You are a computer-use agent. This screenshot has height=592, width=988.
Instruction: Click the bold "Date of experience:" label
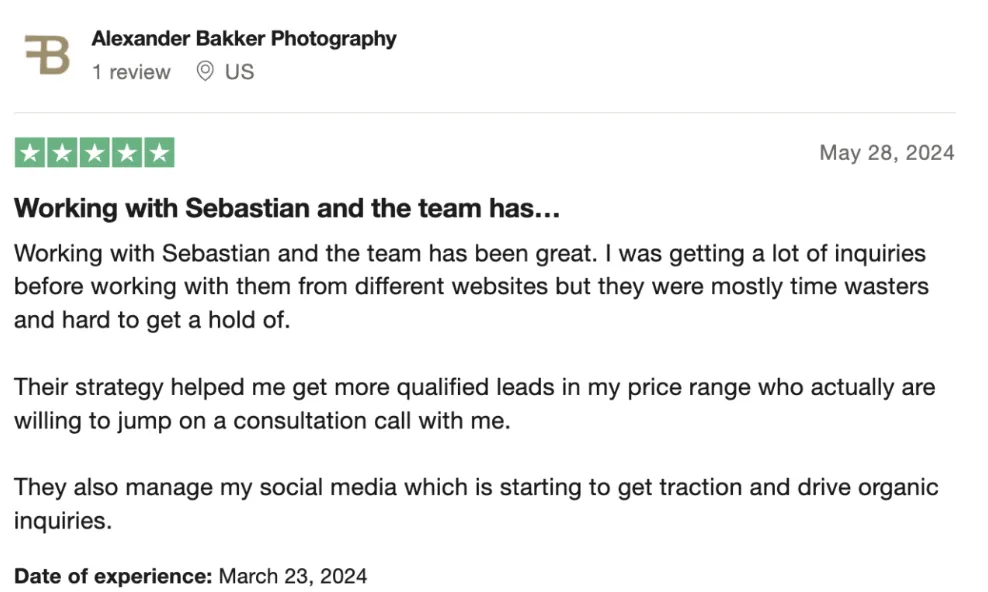click(113, 576)
